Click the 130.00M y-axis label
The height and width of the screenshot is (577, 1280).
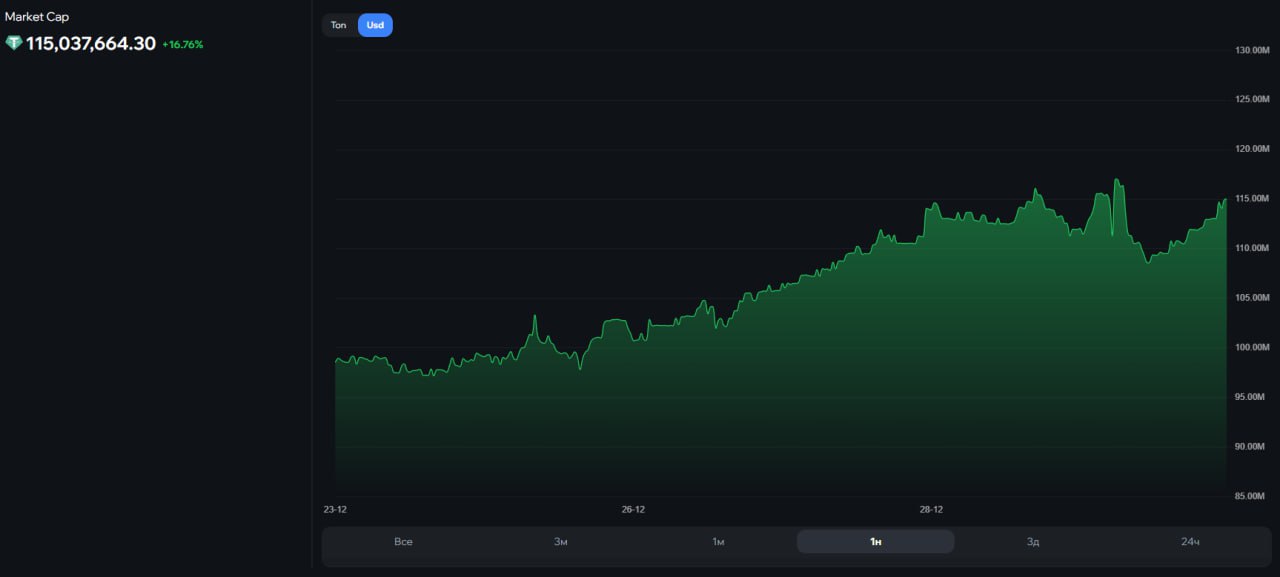pos(1252,50)
